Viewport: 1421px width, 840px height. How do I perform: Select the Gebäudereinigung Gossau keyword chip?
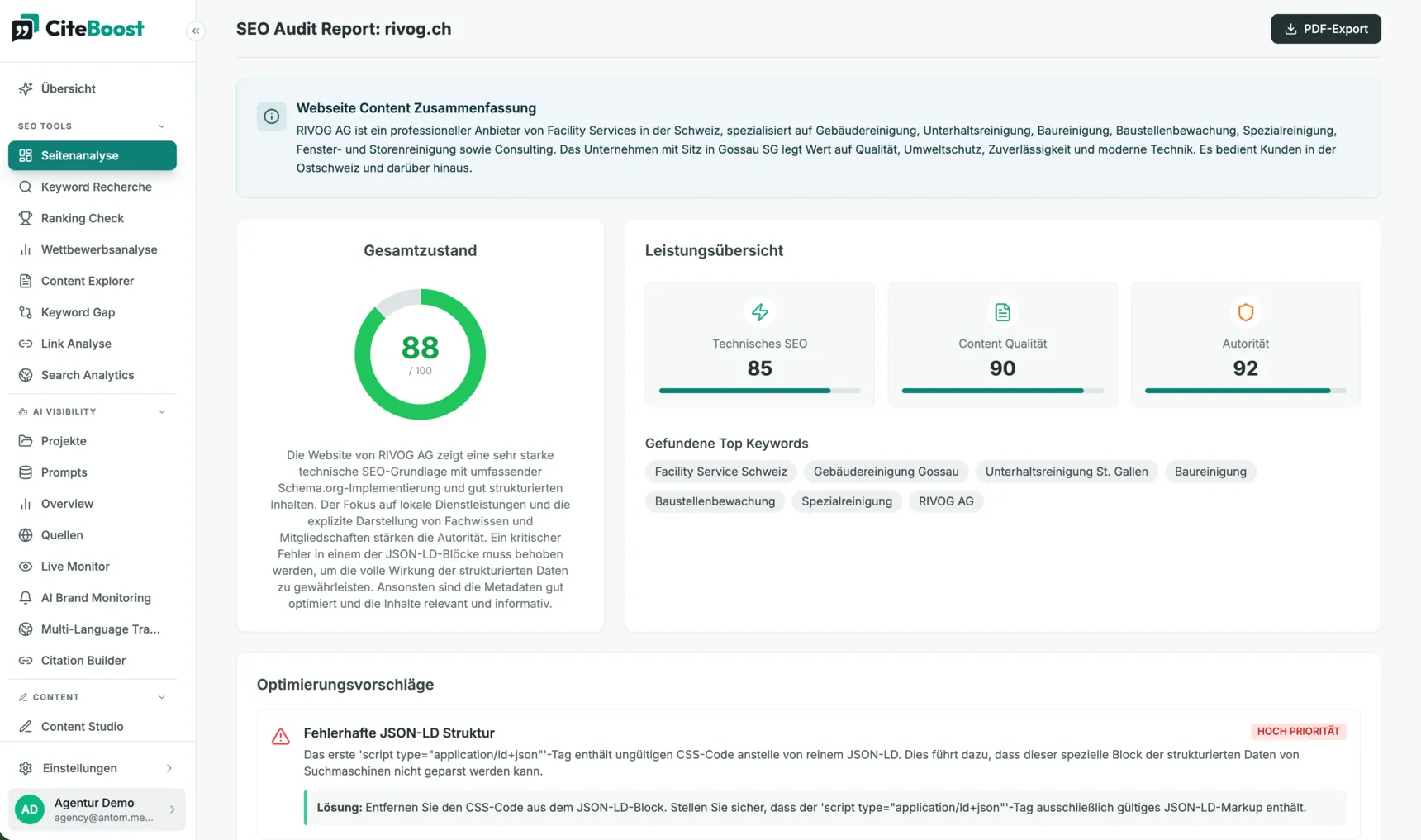[886, 472]
